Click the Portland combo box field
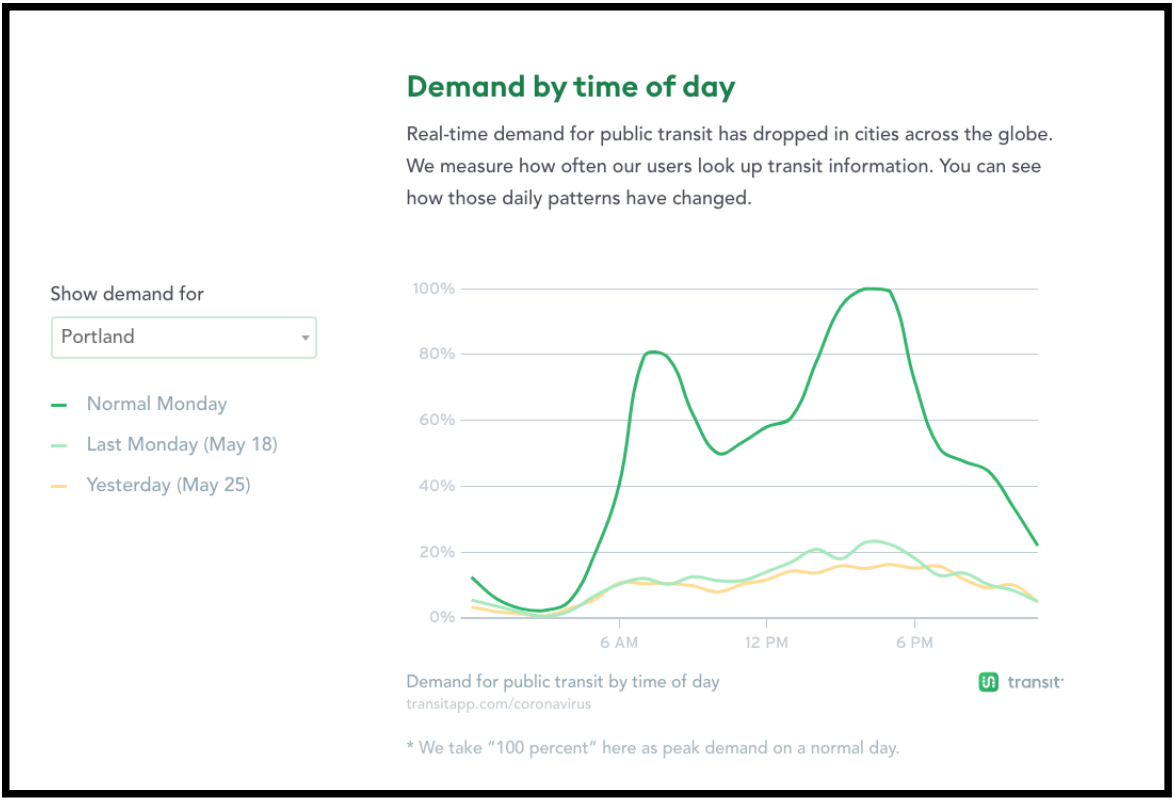Viewport: 1174px width, 802px height. (x=183, y=337)
